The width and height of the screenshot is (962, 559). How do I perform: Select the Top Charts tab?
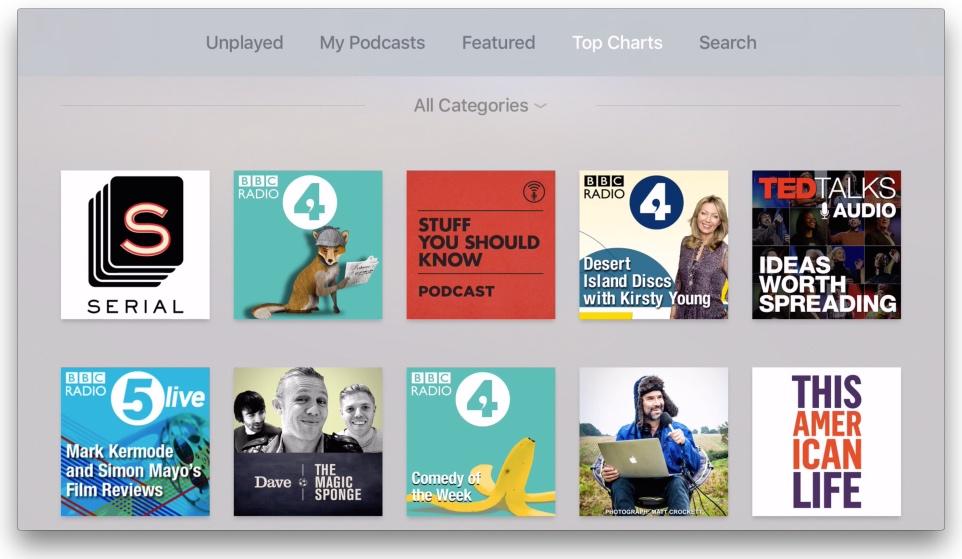point(617,42)
